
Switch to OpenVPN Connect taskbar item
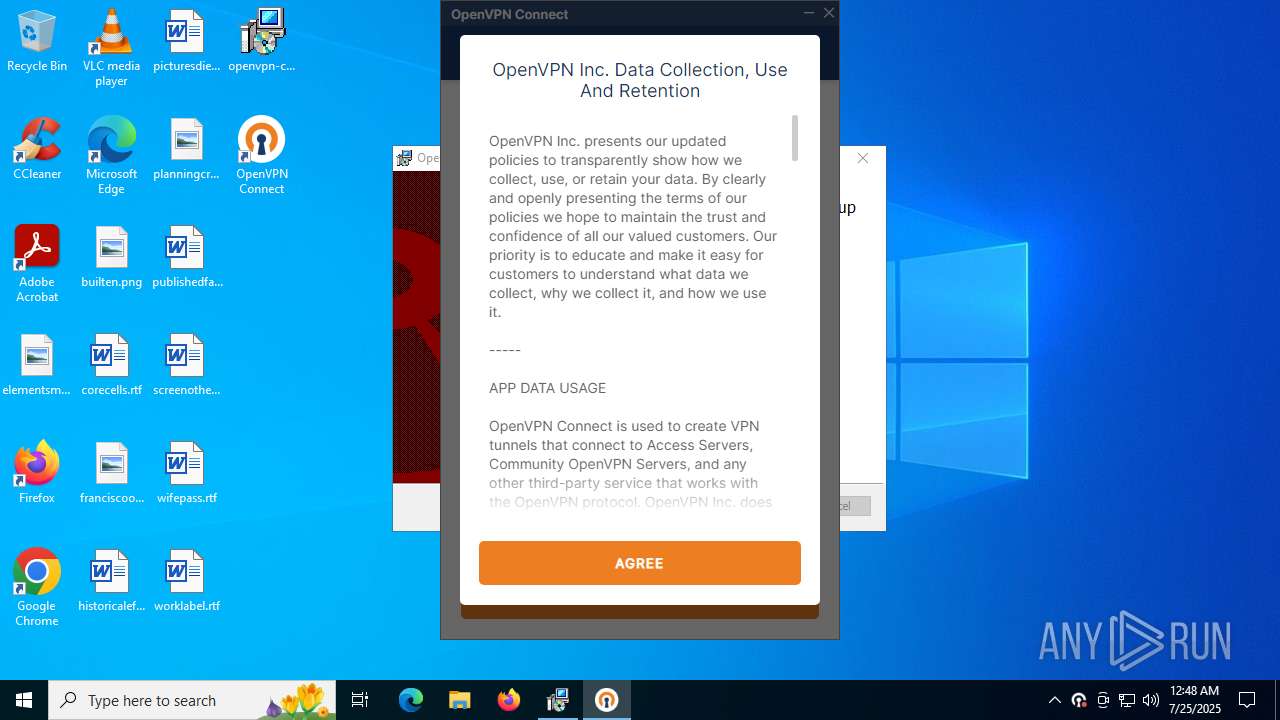(606, 700)
